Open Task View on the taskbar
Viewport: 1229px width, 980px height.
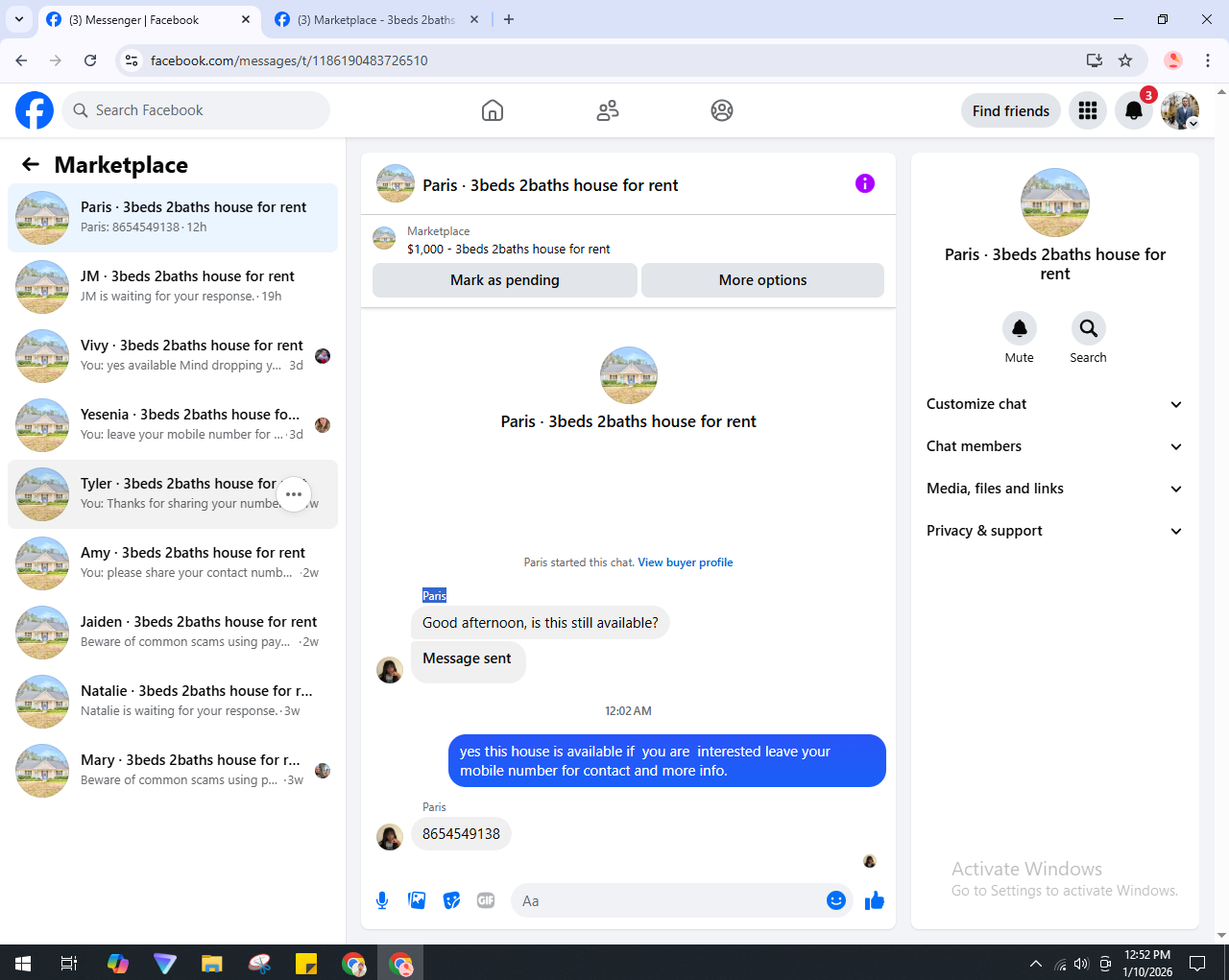(69, 963)
